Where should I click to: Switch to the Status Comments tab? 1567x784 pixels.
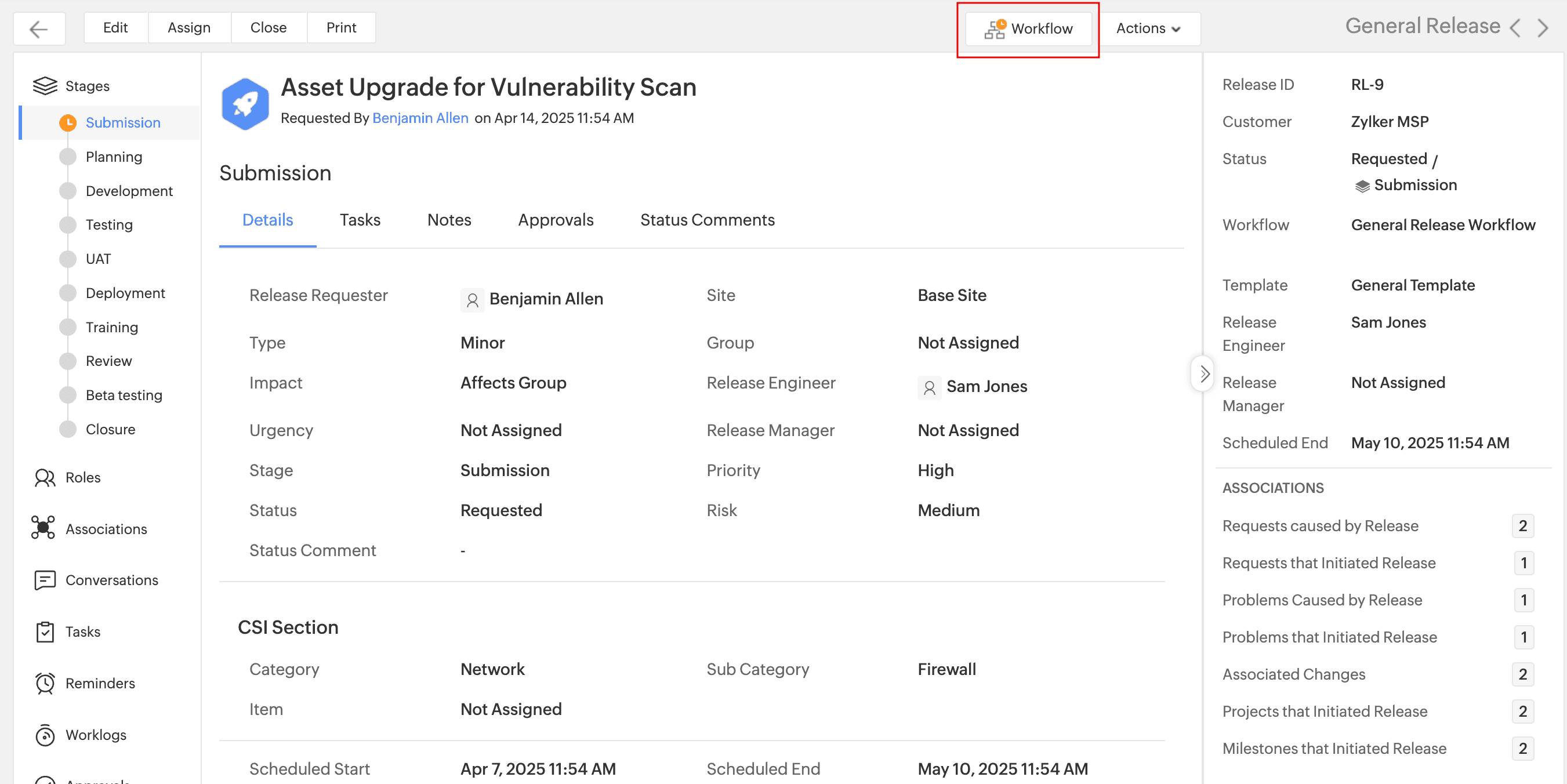click(707, 220)
